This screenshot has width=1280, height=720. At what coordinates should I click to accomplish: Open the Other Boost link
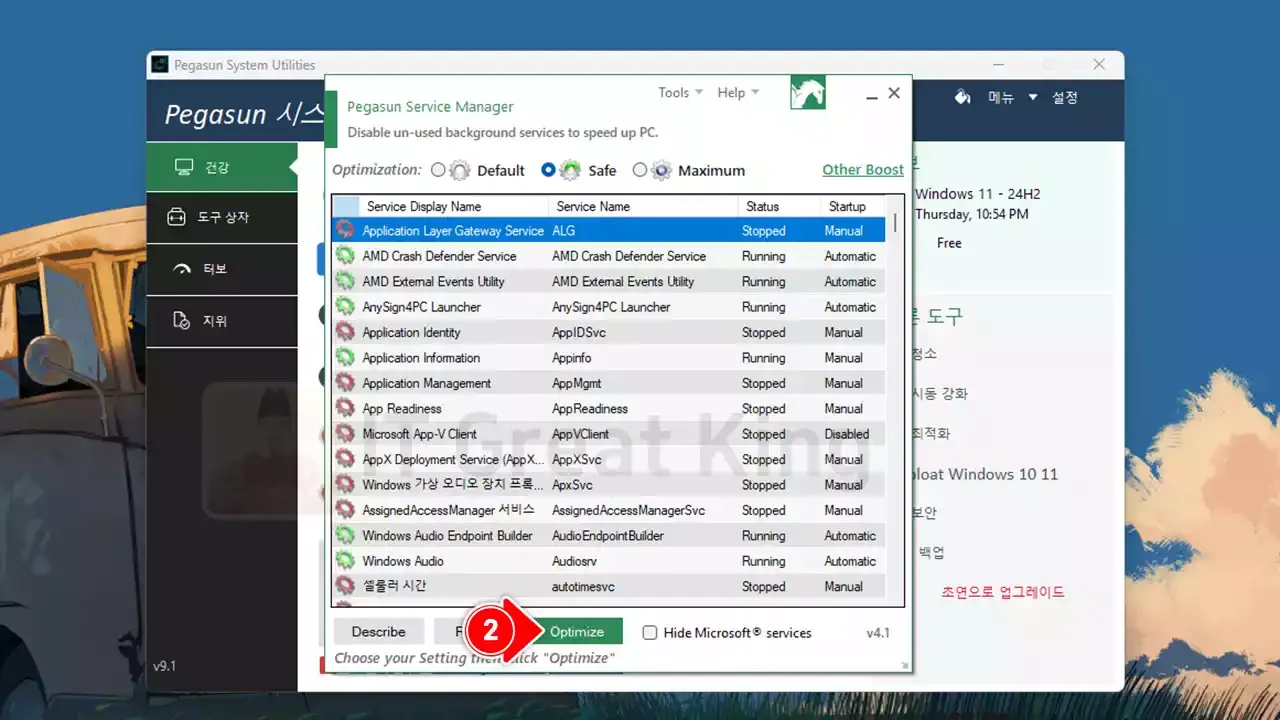pyautogui.click(x=863, y=170)
